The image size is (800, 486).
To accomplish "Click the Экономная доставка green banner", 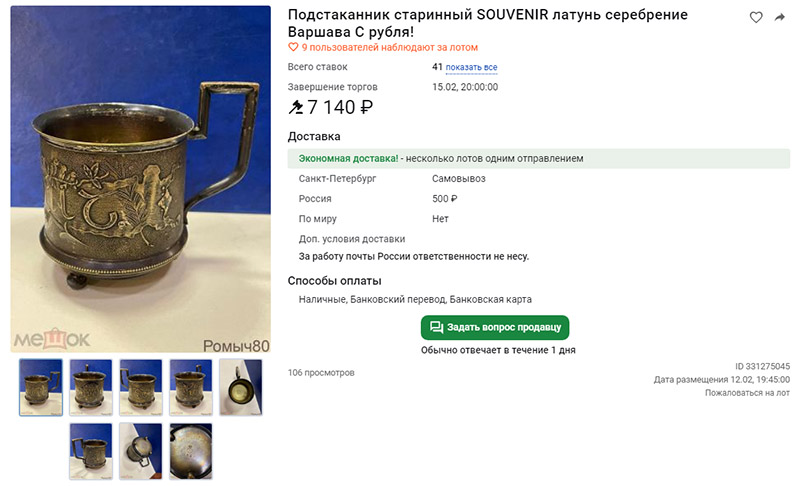I will (x=539, y=159).
